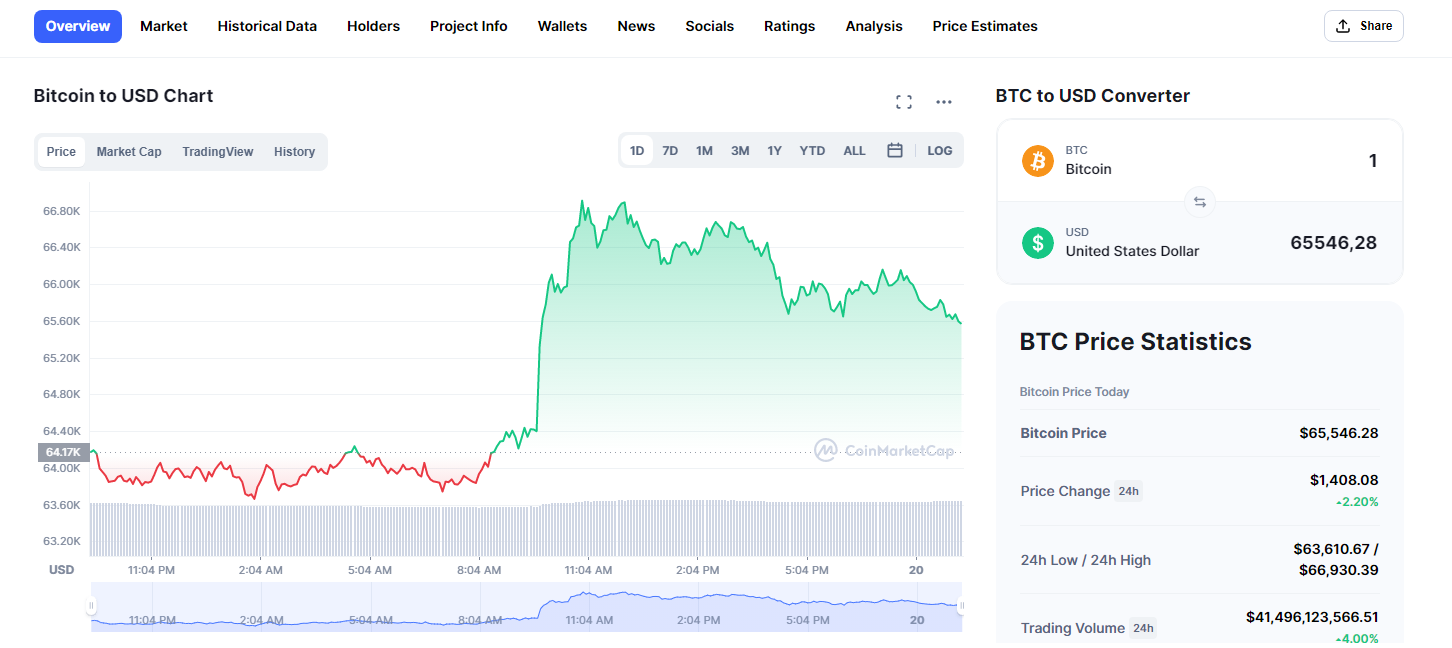1452x648 pixels.
Task: Open the fullscreen chart icon
Action: [904, 102]
